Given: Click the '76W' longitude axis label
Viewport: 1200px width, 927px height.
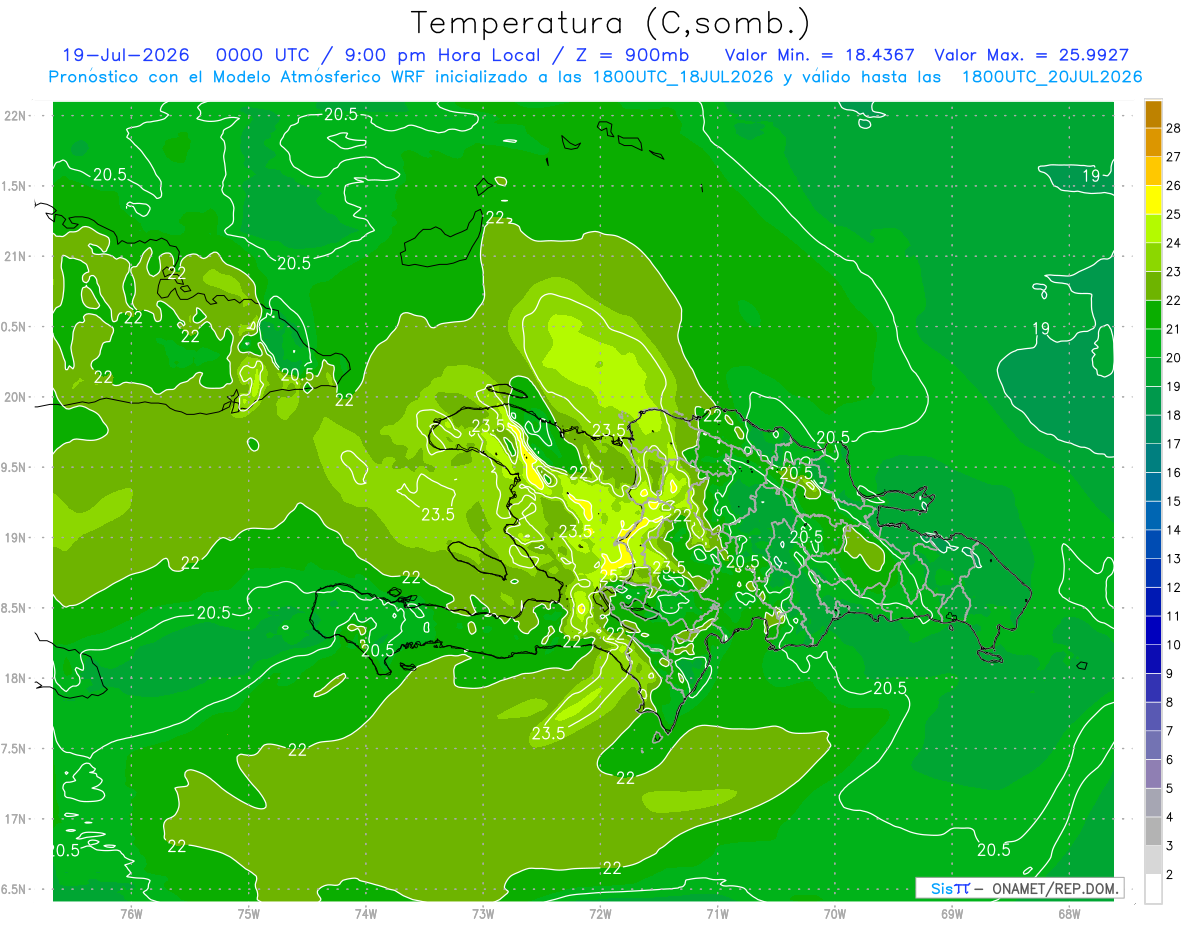Looking at the screenshot, I should (x=131, y=913).
